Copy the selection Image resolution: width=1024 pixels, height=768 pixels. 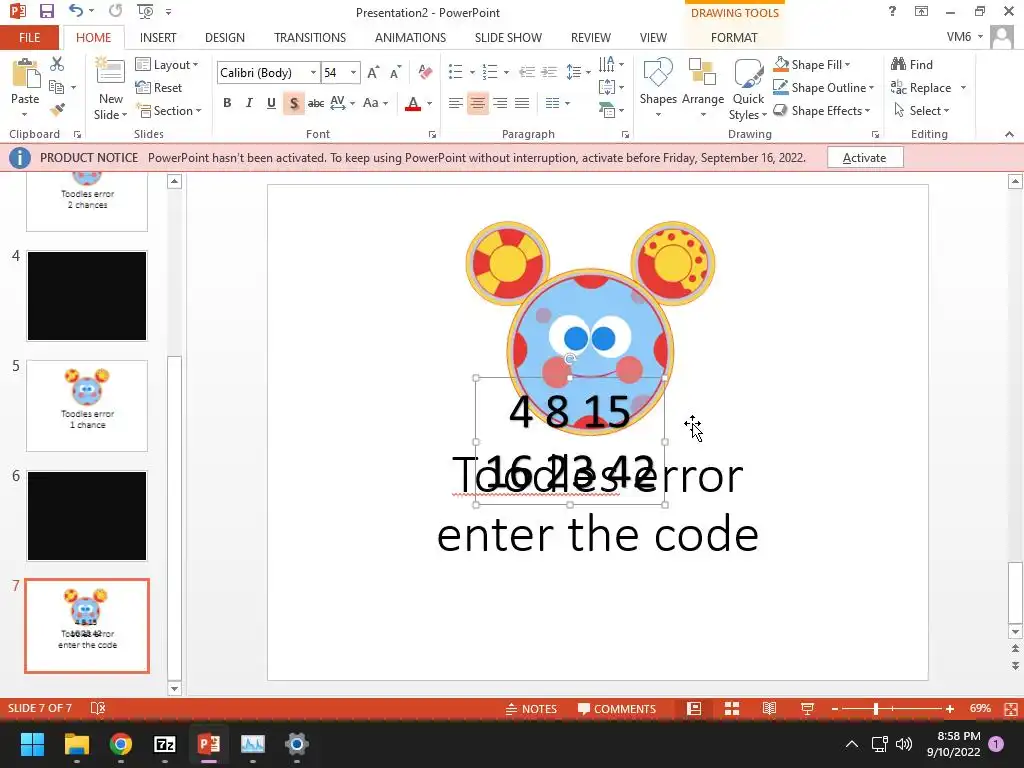57,87
